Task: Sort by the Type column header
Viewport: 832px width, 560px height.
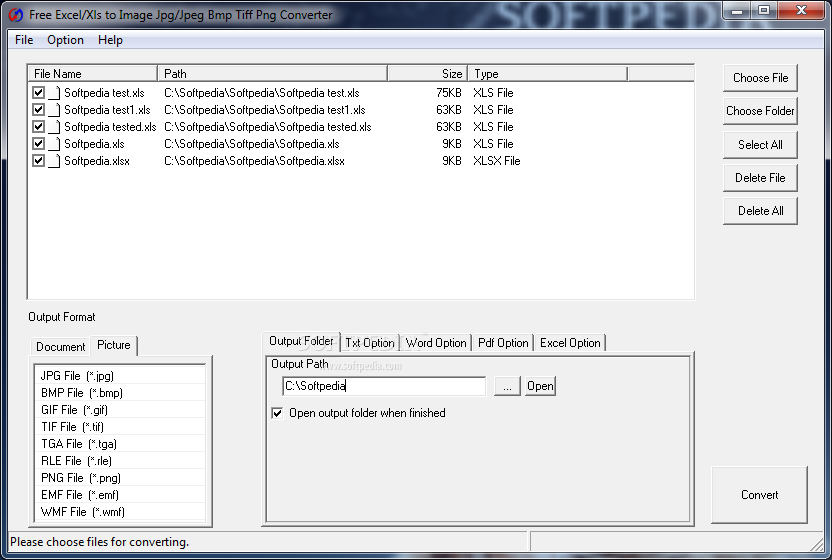Action: [548, 74]
